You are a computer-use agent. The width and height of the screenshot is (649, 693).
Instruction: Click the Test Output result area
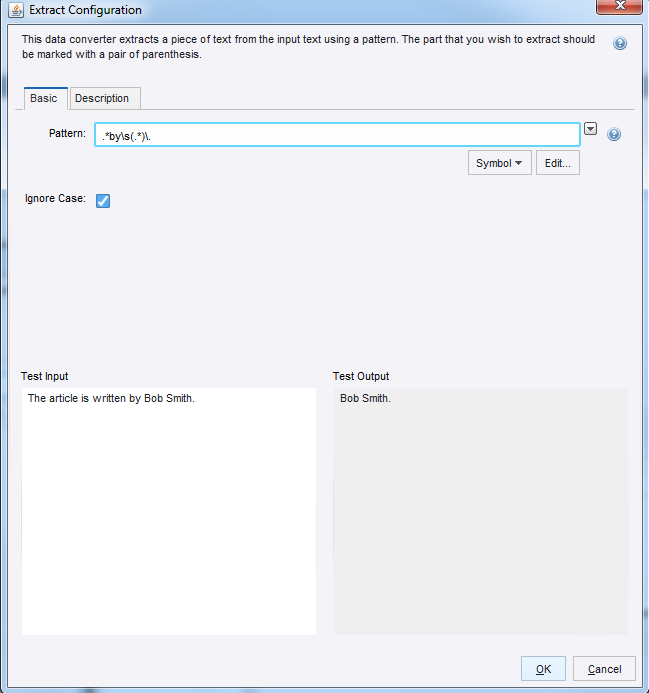click(481, 511)
